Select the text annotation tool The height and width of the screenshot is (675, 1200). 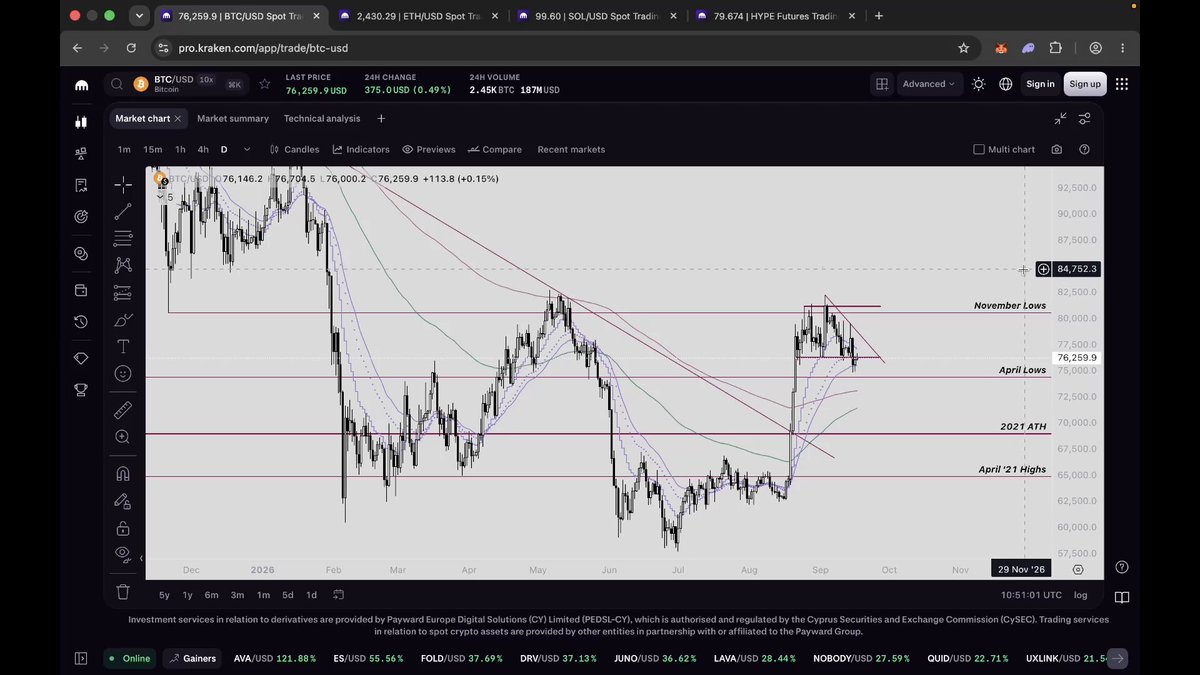122,346
